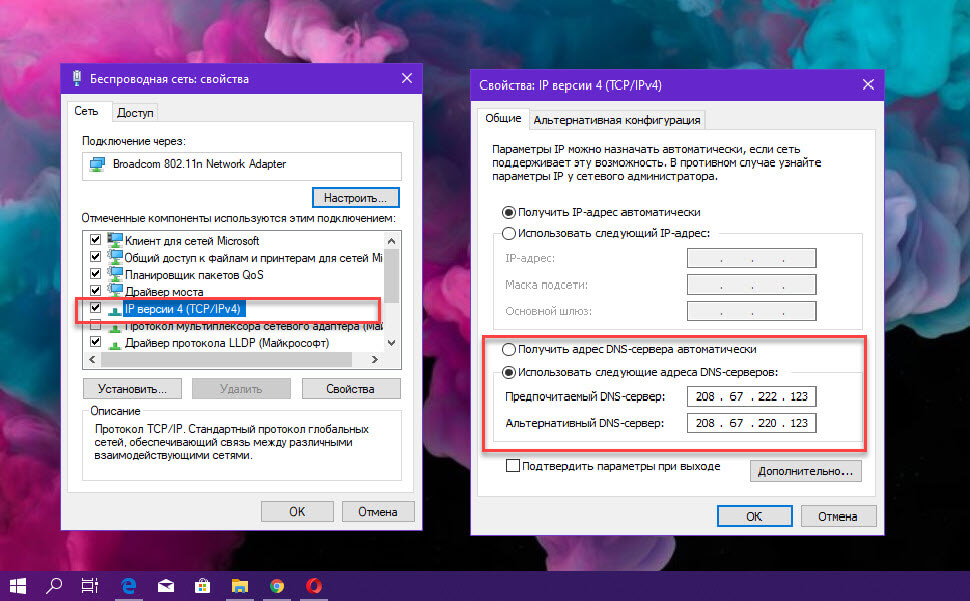Select obtain DNS server address automatically

click(x=509, y=349)
